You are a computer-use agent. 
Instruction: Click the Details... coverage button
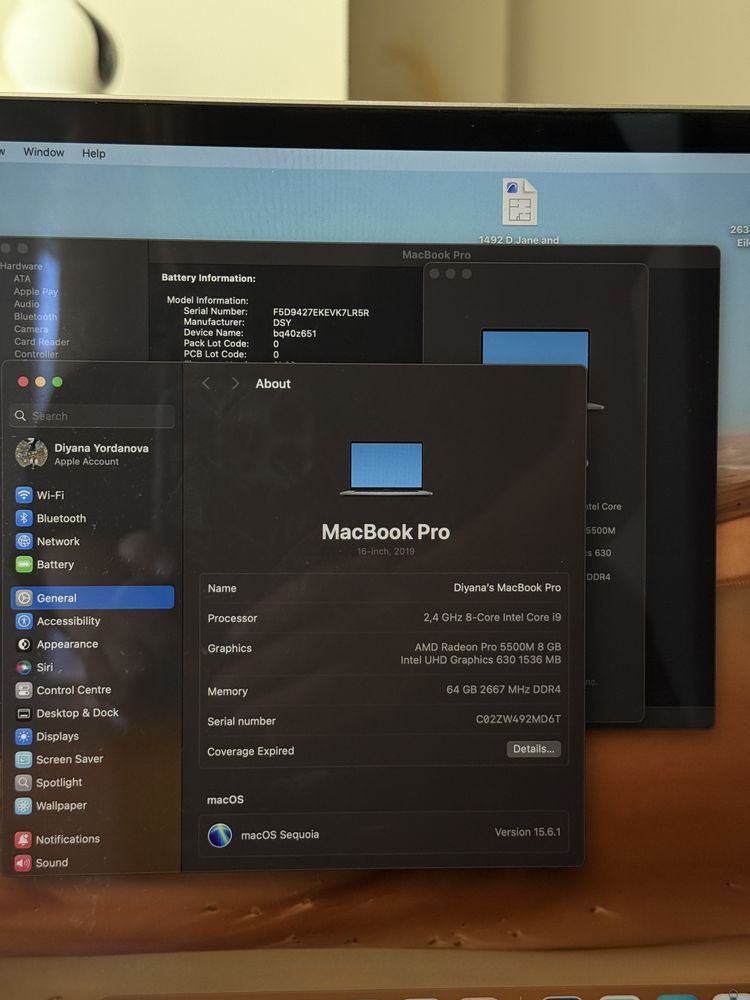(x=534, y=749)
